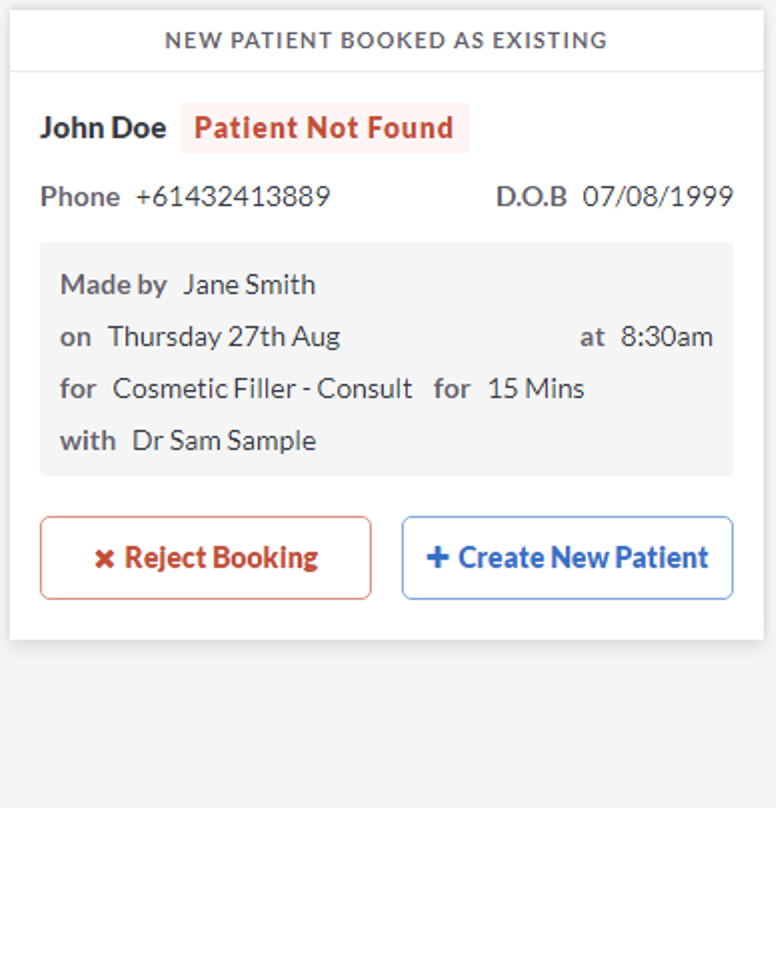Click the Made by label
This screenshot has height=973, width=776.
tap(113, 284)
